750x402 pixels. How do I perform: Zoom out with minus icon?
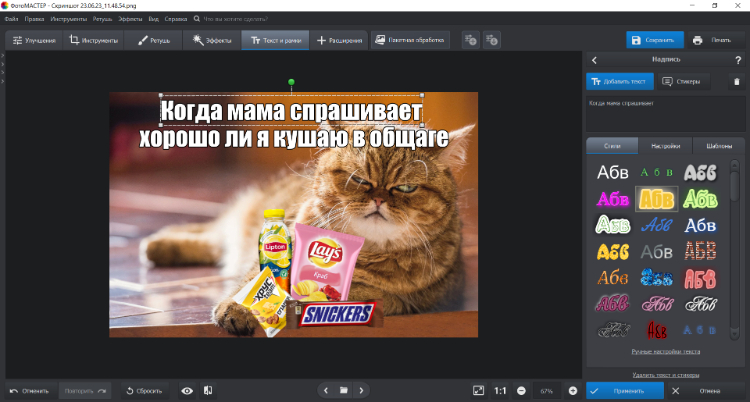pos(521,391)
